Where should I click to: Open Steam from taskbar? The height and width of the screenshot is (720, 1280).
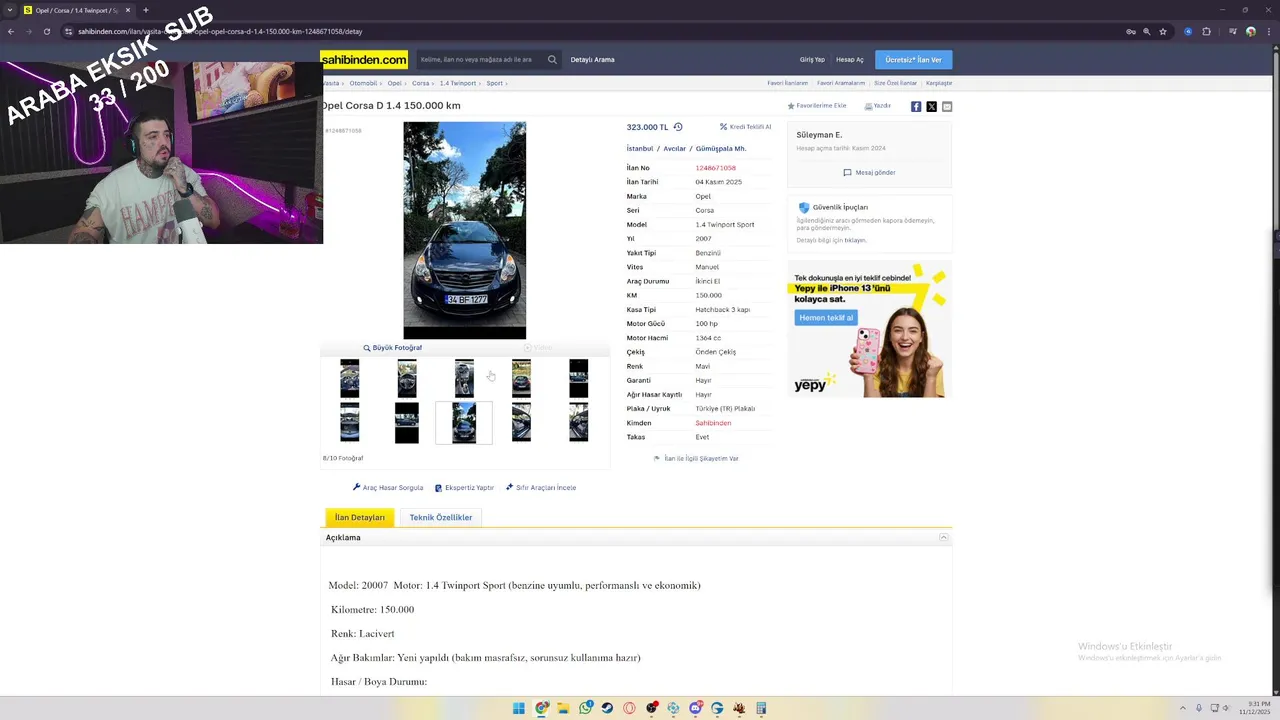click(607, 708)
